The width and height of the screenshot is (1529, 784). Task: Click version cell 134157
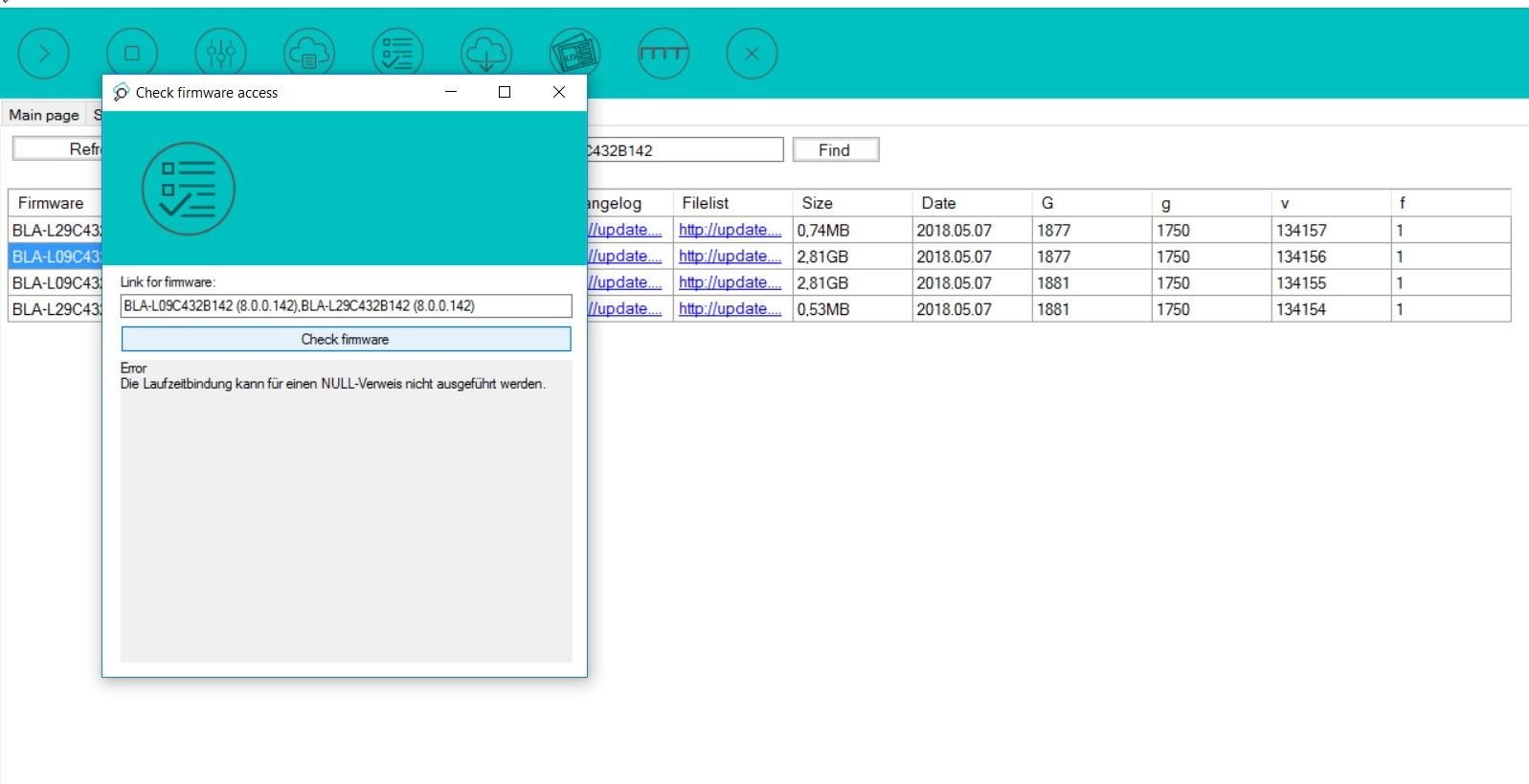click(1331, 230)
